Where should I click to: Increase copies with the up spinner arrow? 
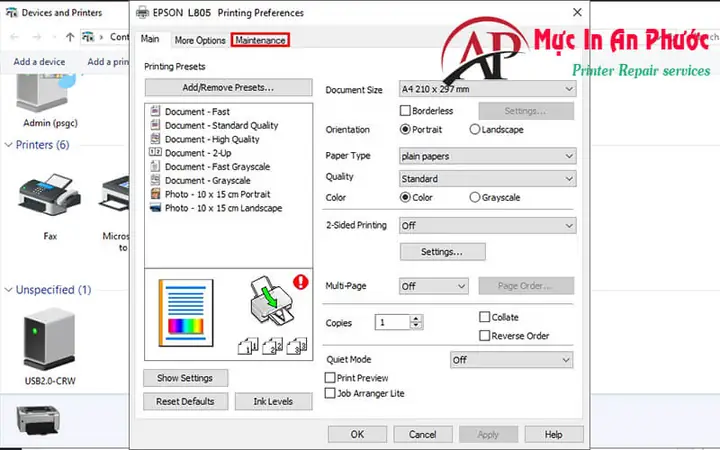click(416, 318)
